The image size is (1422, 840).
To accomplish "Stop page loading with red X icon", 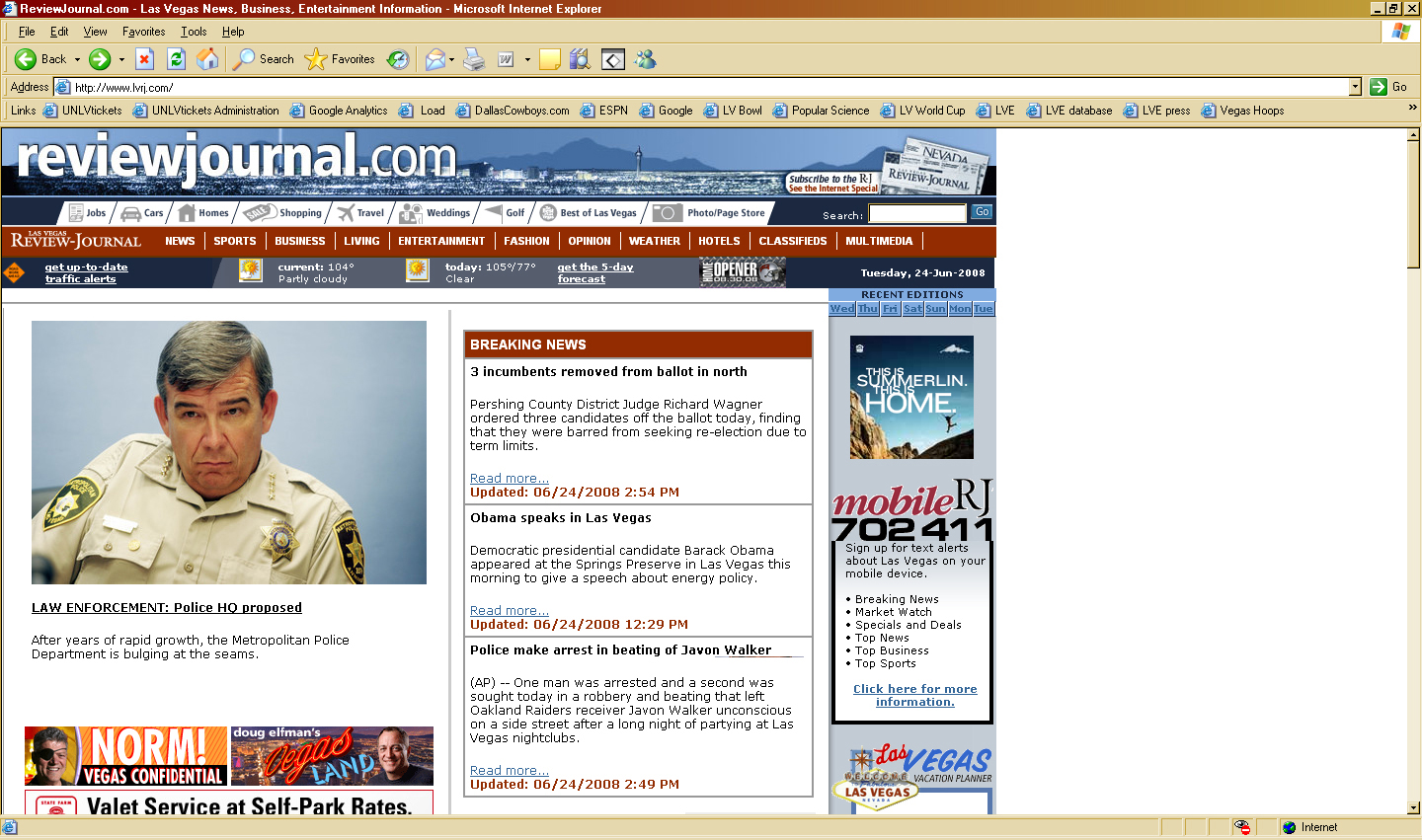I will (x=144, y=59).
